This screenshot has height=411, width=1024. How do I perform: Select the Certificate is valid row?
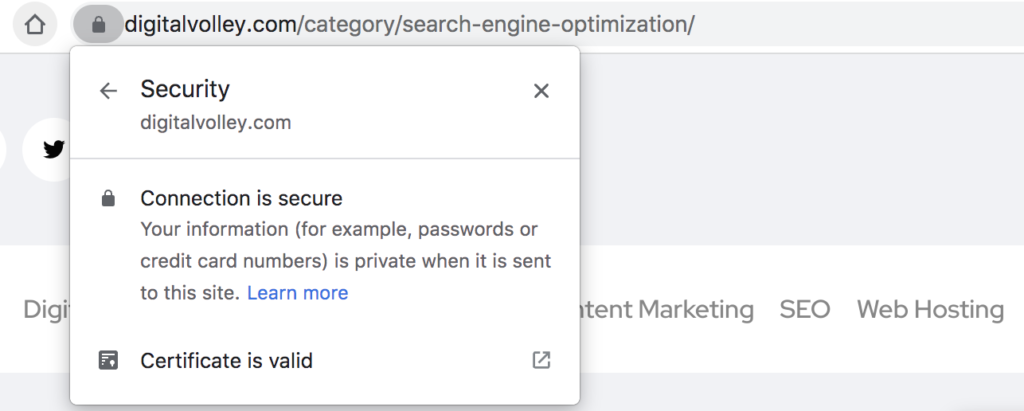tap(325, 360)
